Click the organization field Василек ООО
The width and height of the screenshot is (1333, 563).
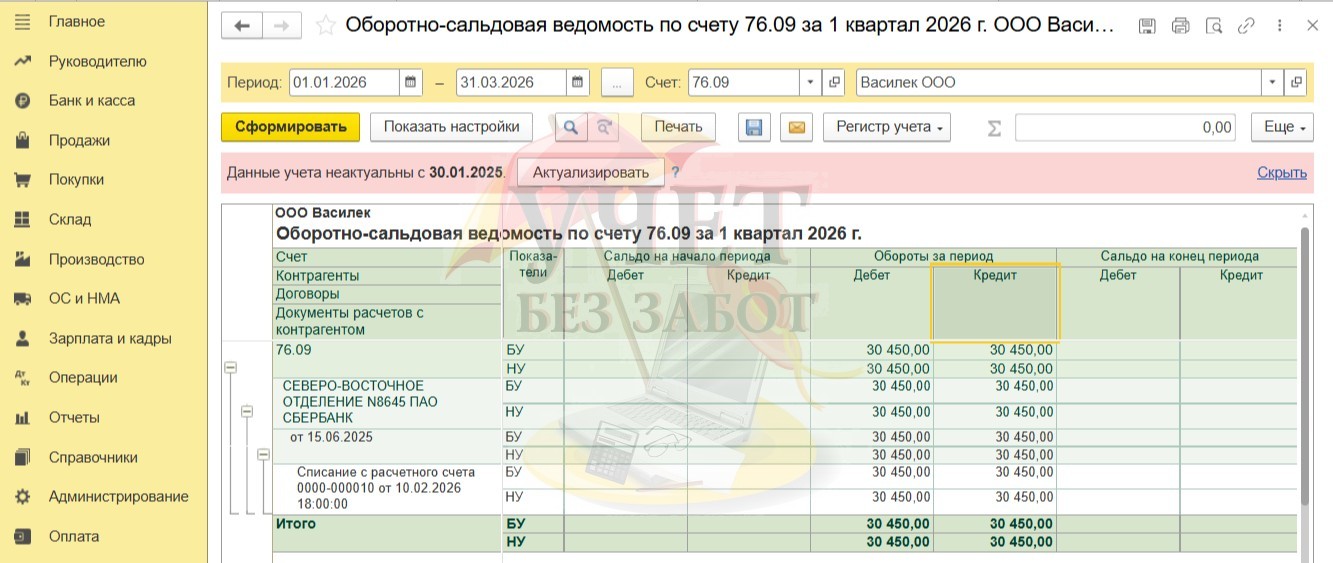(1058, 83)
